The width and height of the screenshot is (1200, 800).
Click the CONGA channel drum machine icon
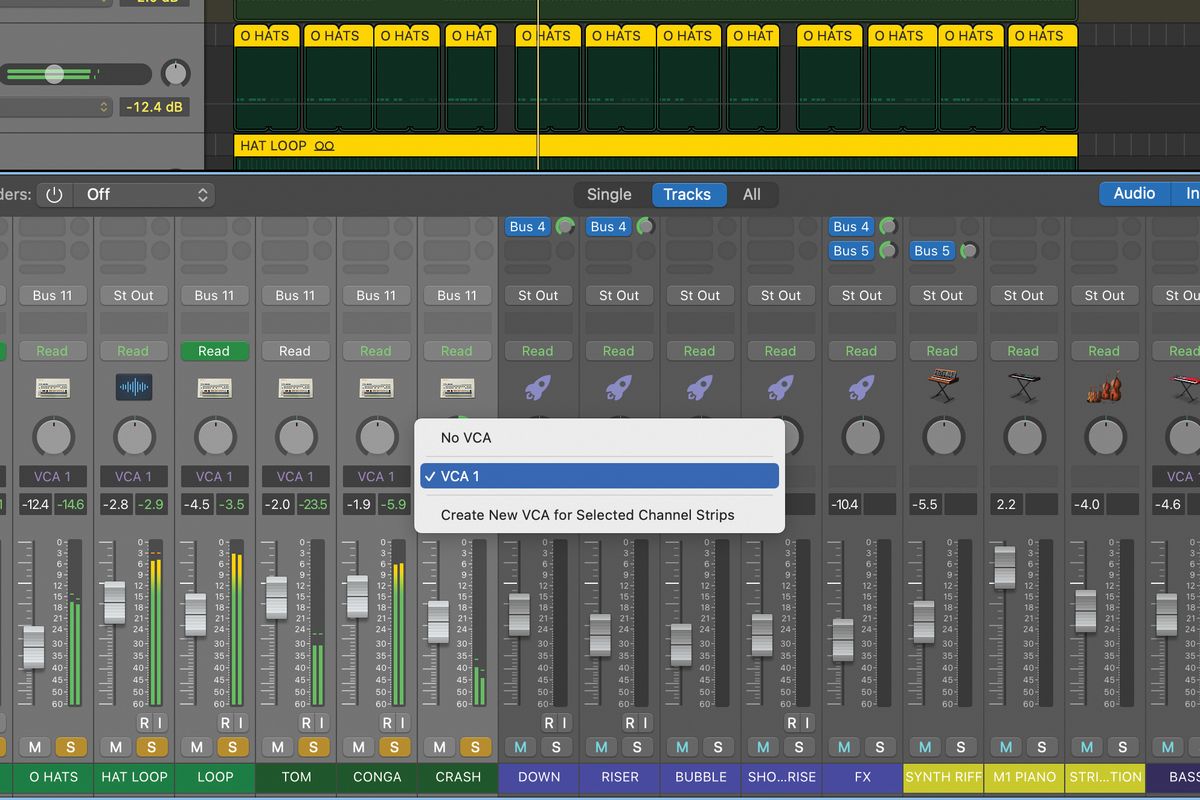[376, 388]
